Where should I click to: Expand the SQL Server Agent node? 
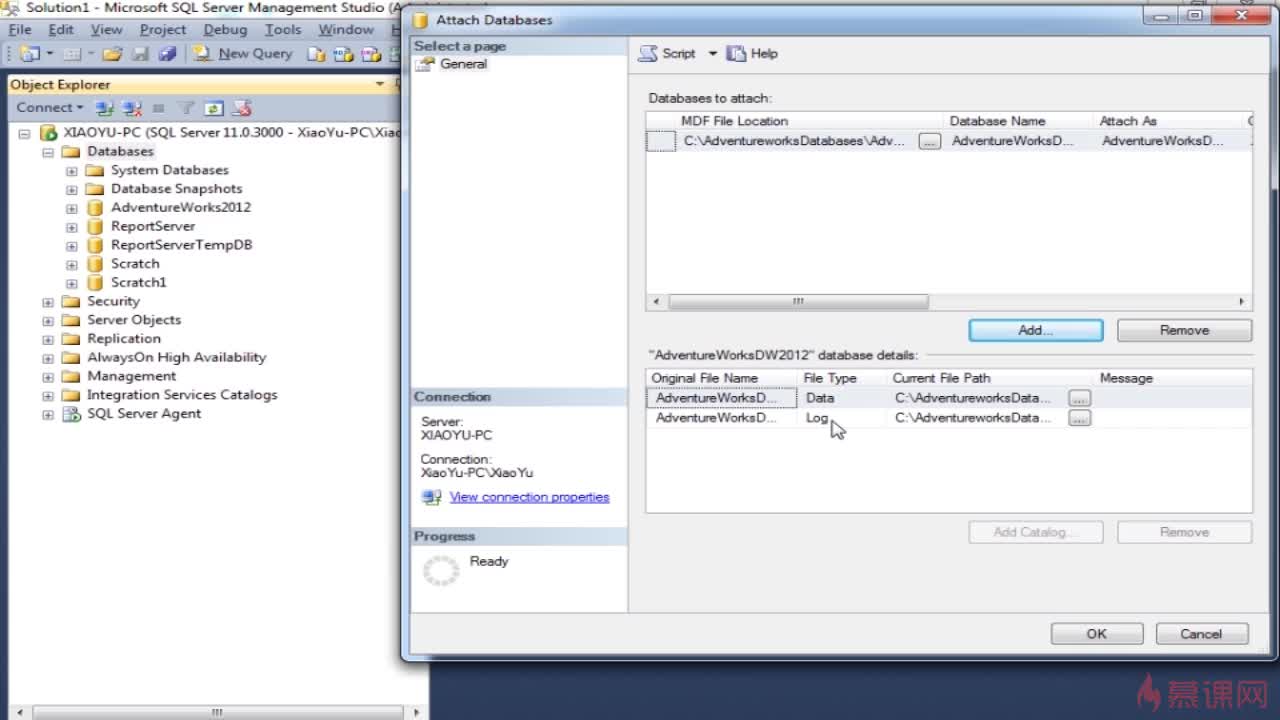point(48,414)
